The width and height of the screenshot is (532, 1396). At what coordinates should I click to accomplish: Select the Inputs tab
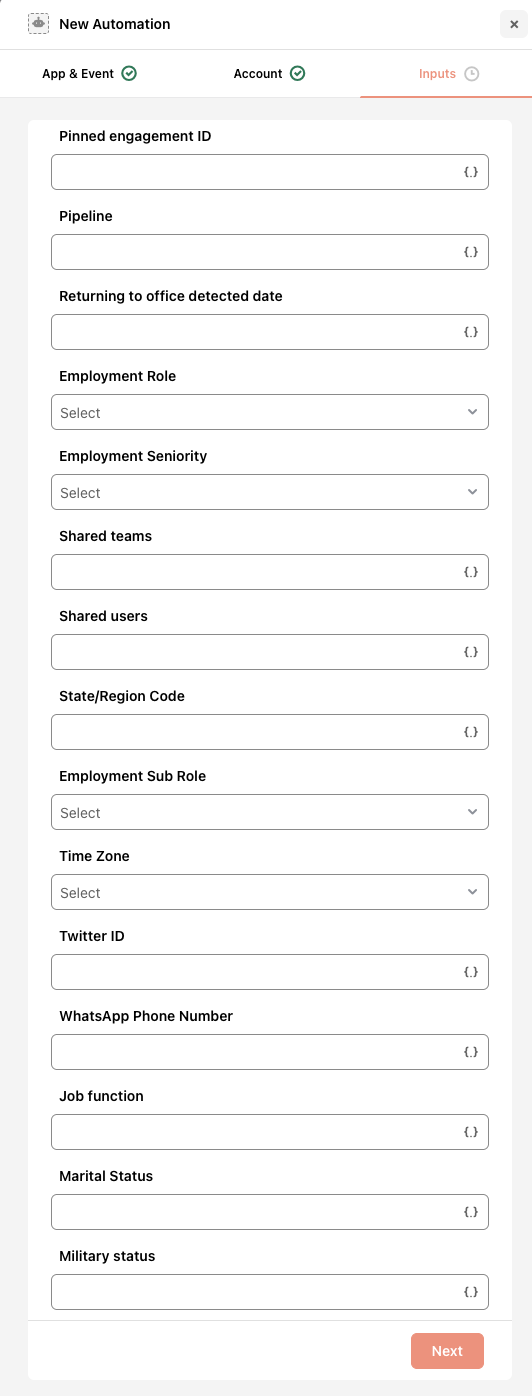448,74
